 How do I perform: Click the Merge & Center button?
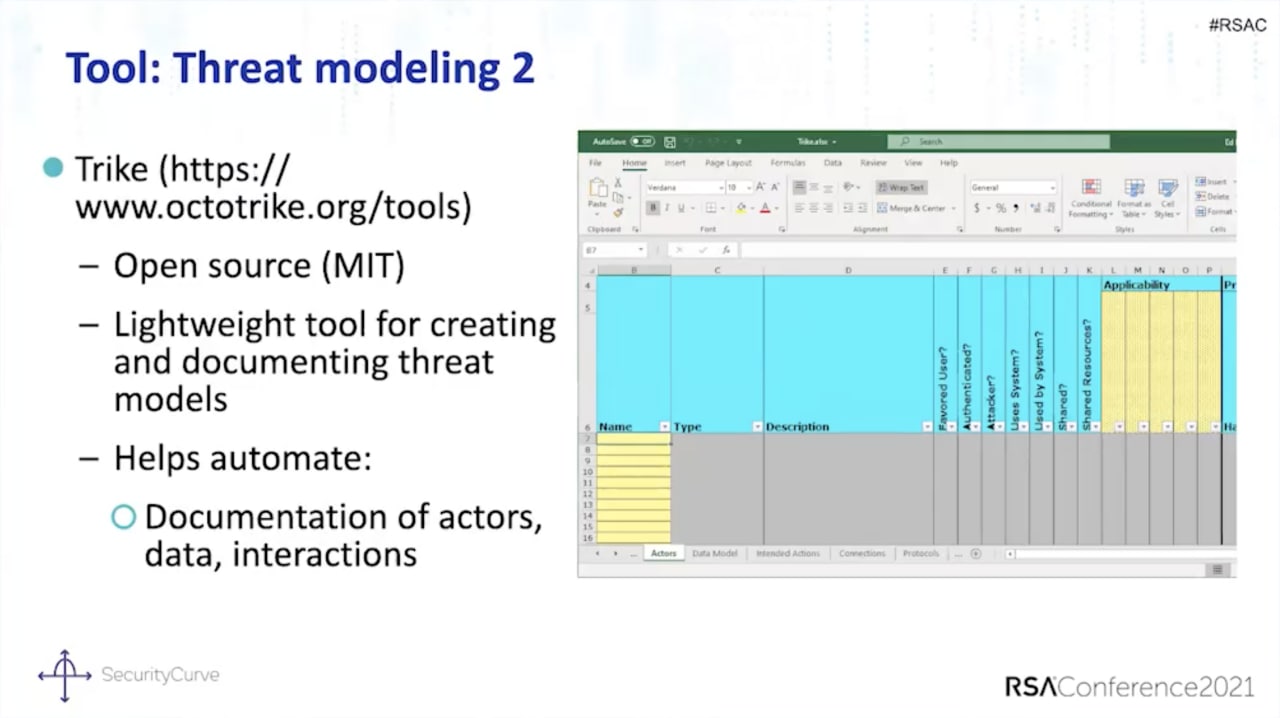tap(911, 208)
